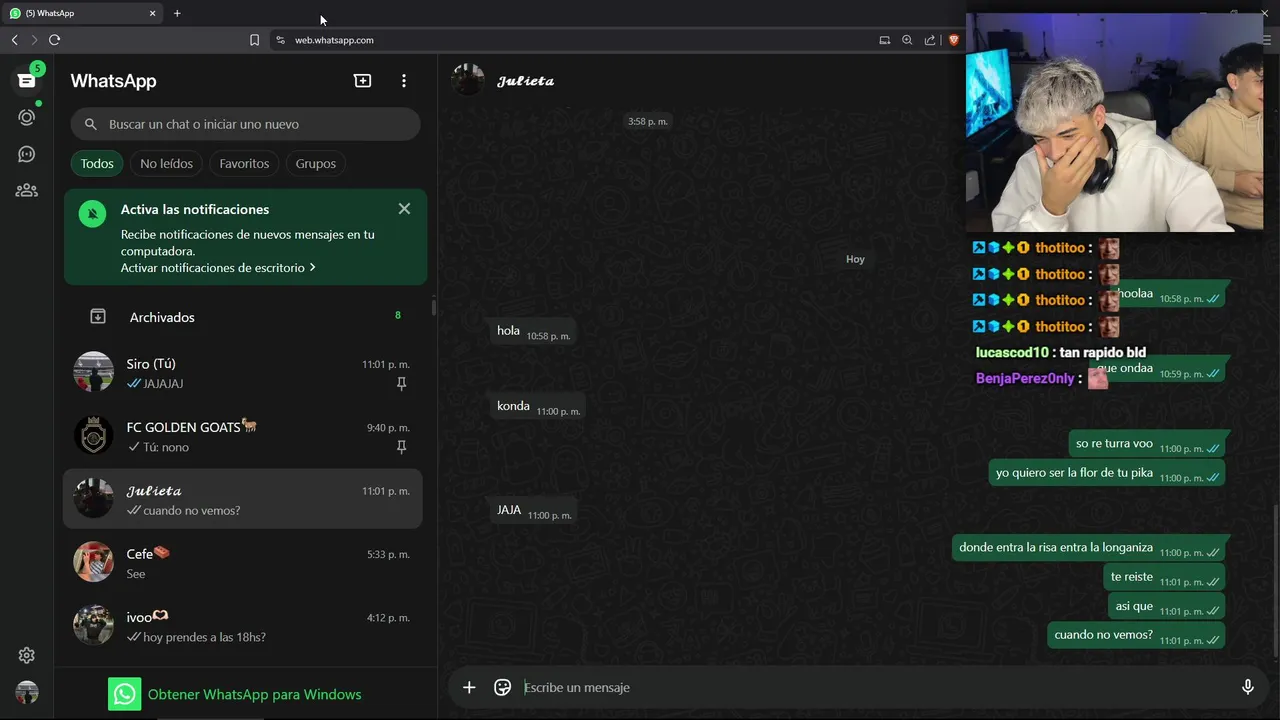Click the message 'donde entra la risa entra la longaniza'
Screen dimensions: 1280x720
tap(1088, 549)
